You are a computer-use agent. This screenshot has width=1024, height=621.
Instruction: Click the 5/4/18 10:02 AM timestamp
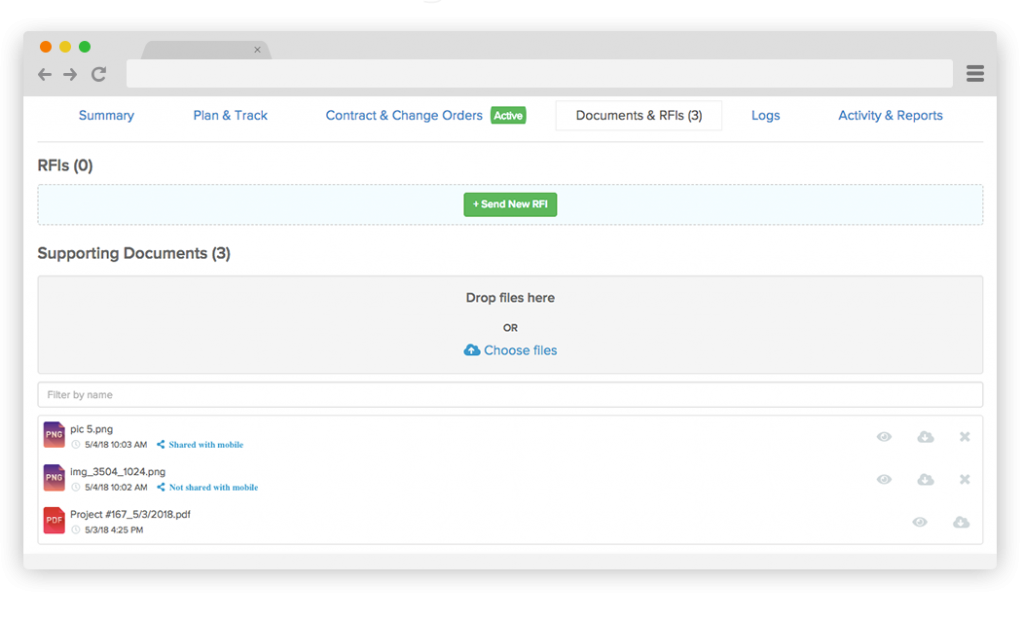point(116,487)
